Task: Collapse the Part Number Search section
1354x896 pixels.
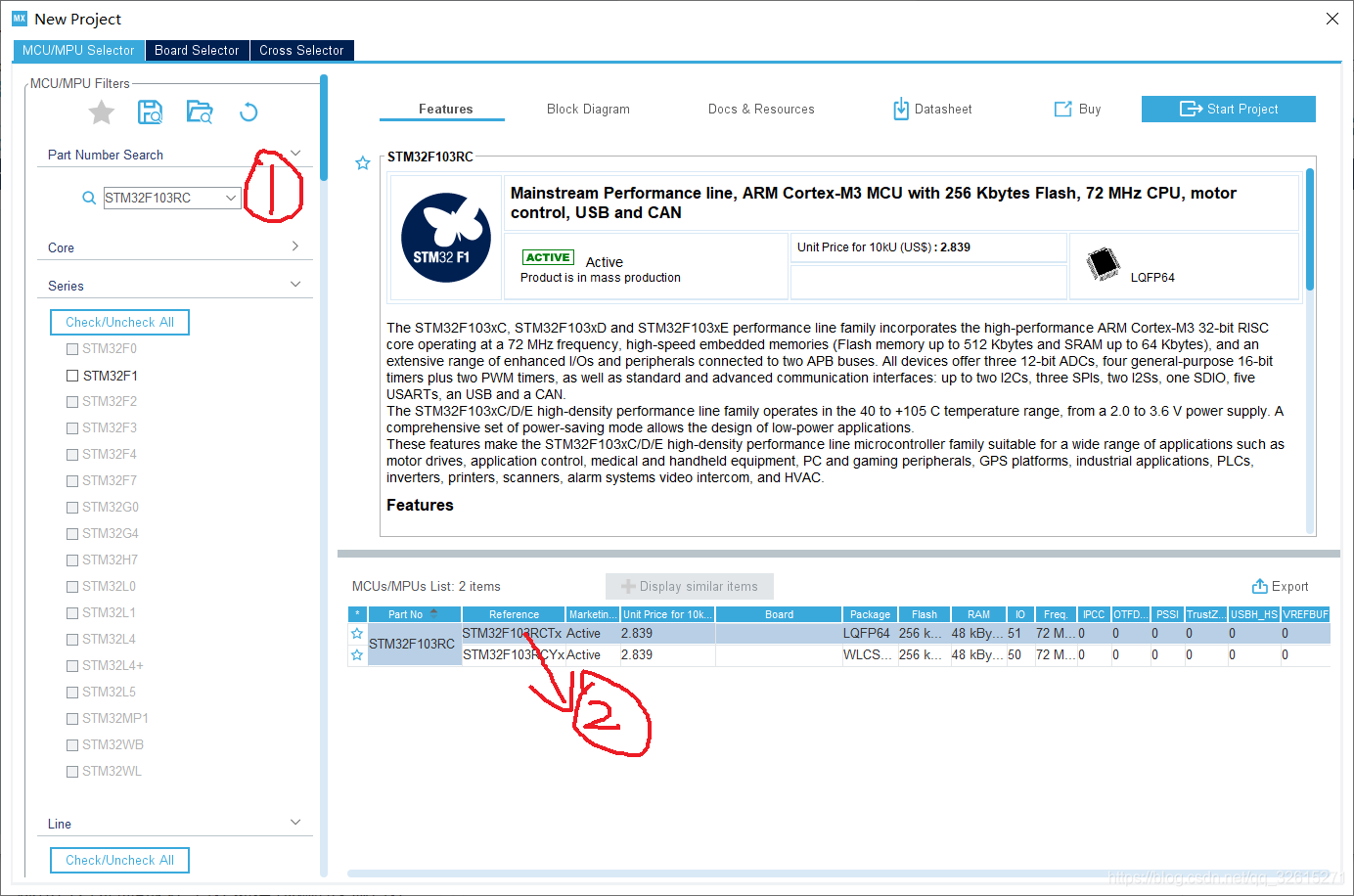Action: (295, 154)
